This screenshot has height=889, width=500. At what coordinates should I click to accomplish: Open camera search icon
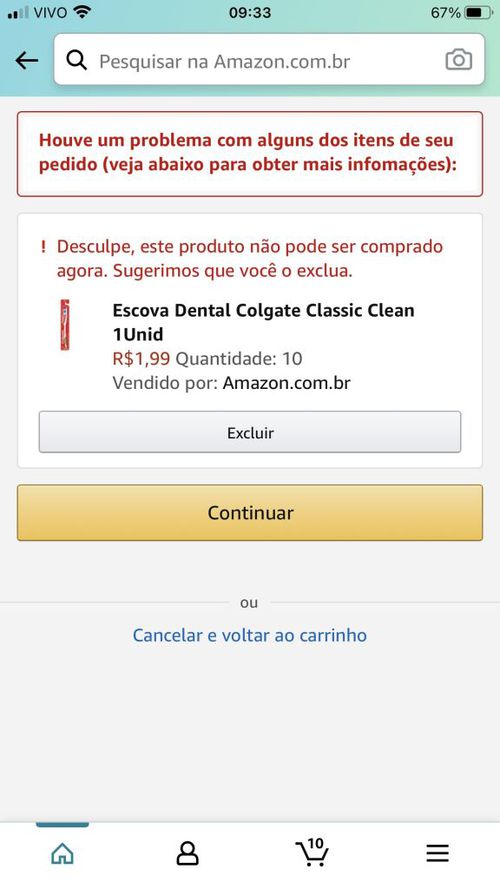point(459,60)
